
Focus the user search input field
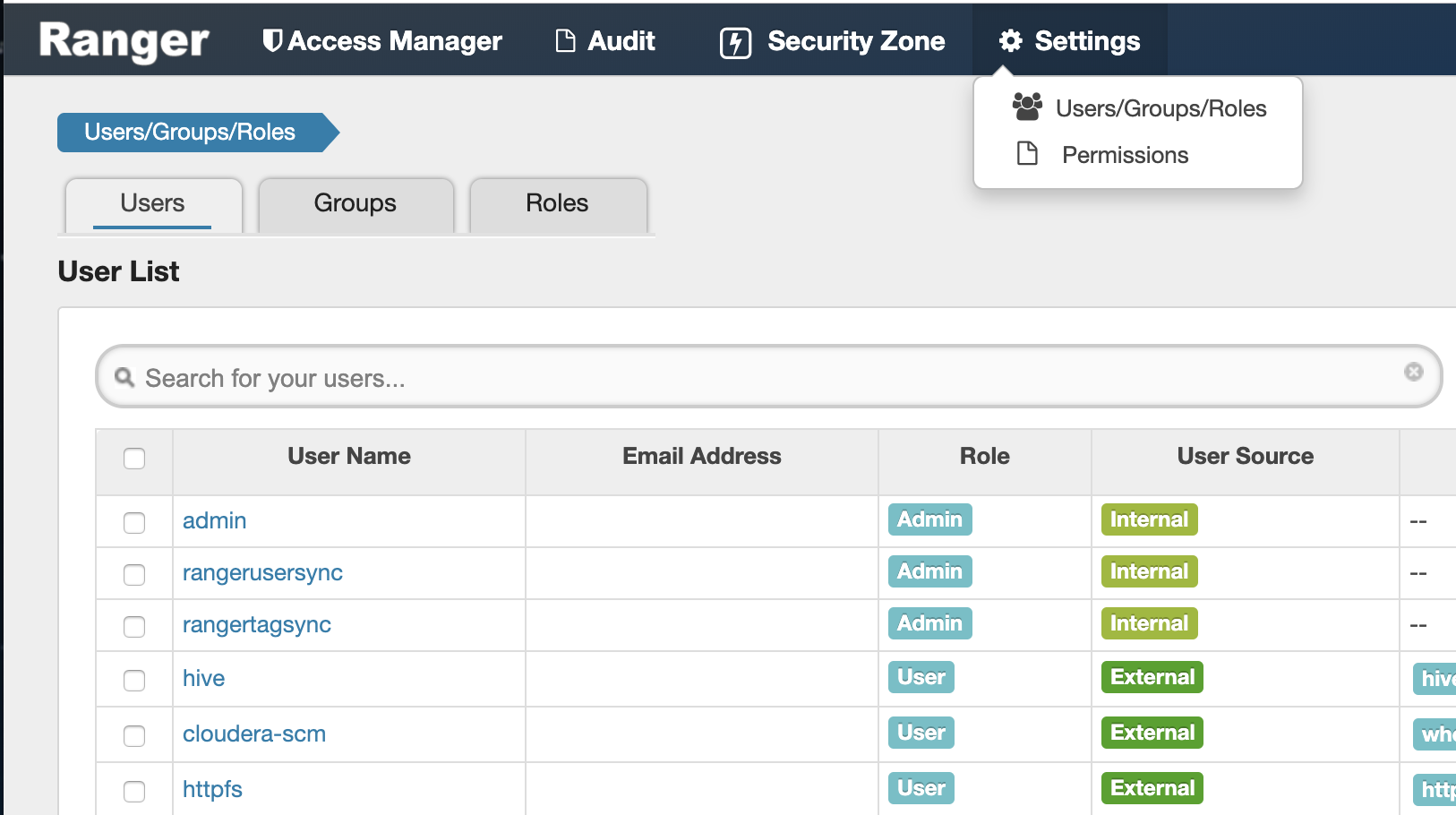[761, 378]
